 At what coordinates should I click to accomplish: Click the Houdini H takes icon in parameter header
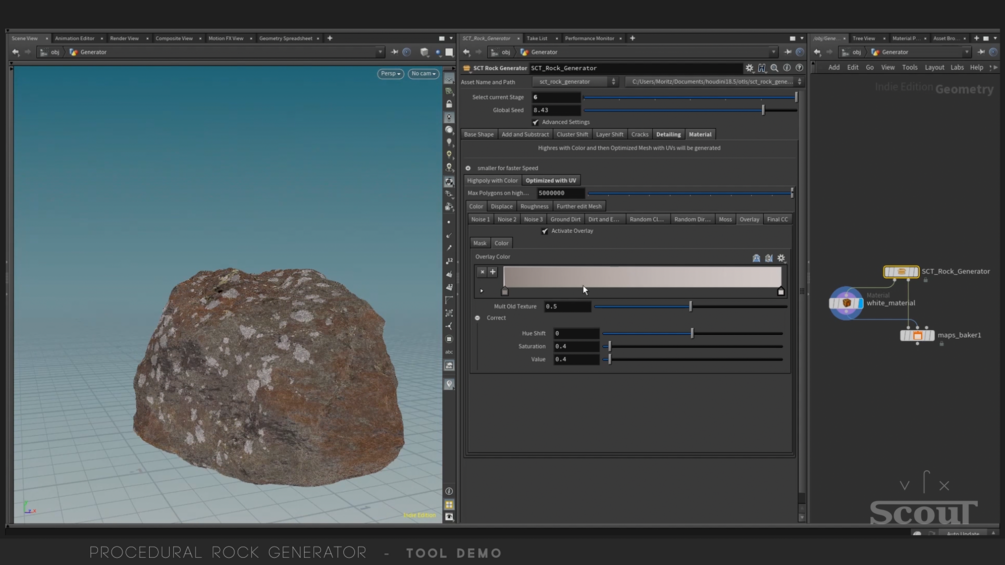coord(762,68)
